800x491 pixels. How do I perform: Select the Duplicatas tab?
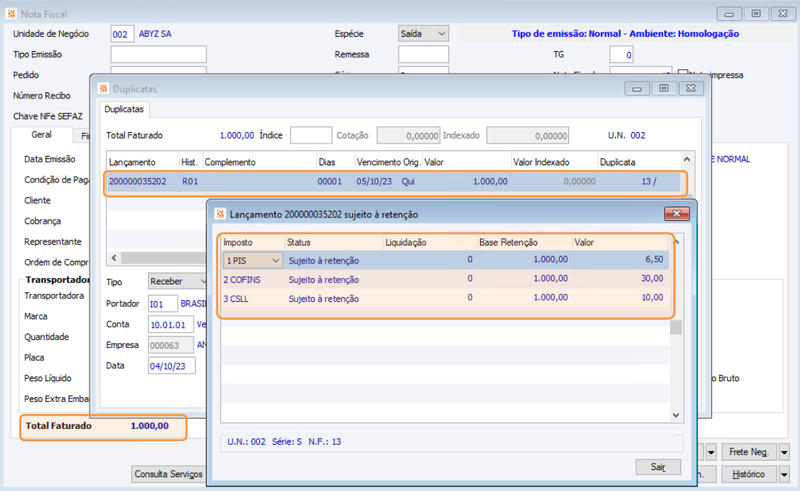124,109
